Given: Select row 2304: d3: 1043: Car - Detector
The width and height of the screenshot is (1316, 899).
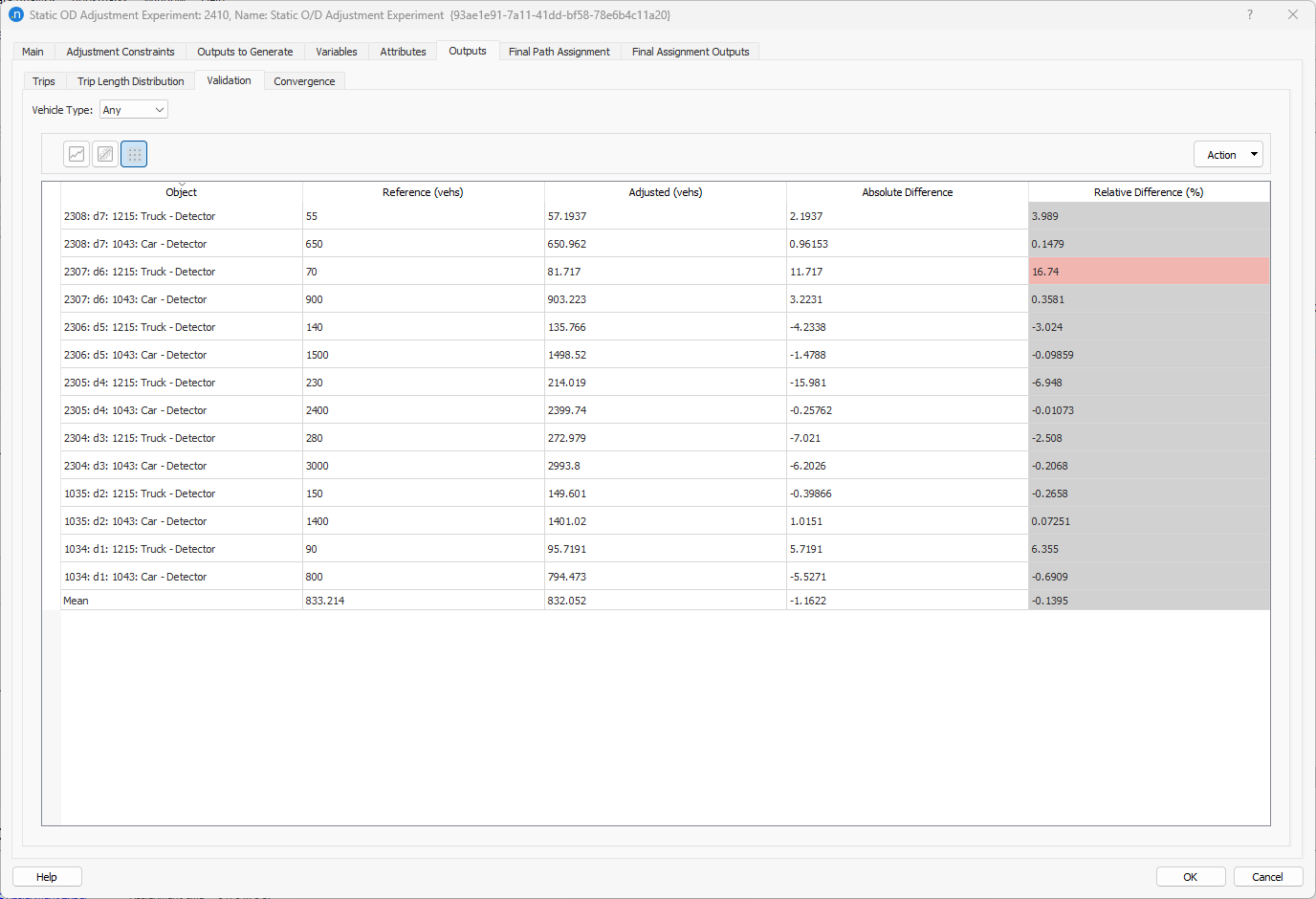Looking at the screenshot, I should coord(182,466).
